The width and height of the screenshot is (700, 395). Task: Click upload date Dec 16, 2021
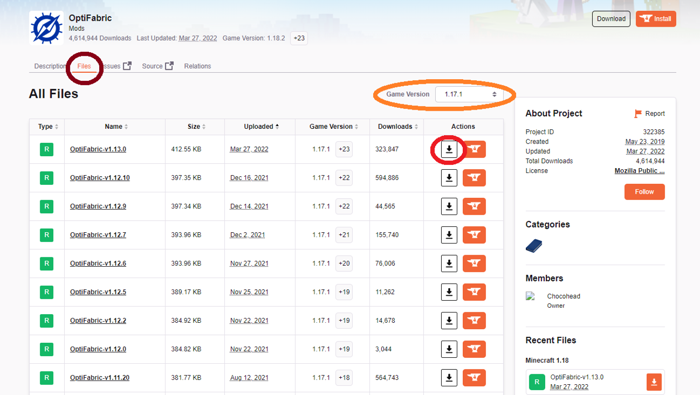(249, 178)
